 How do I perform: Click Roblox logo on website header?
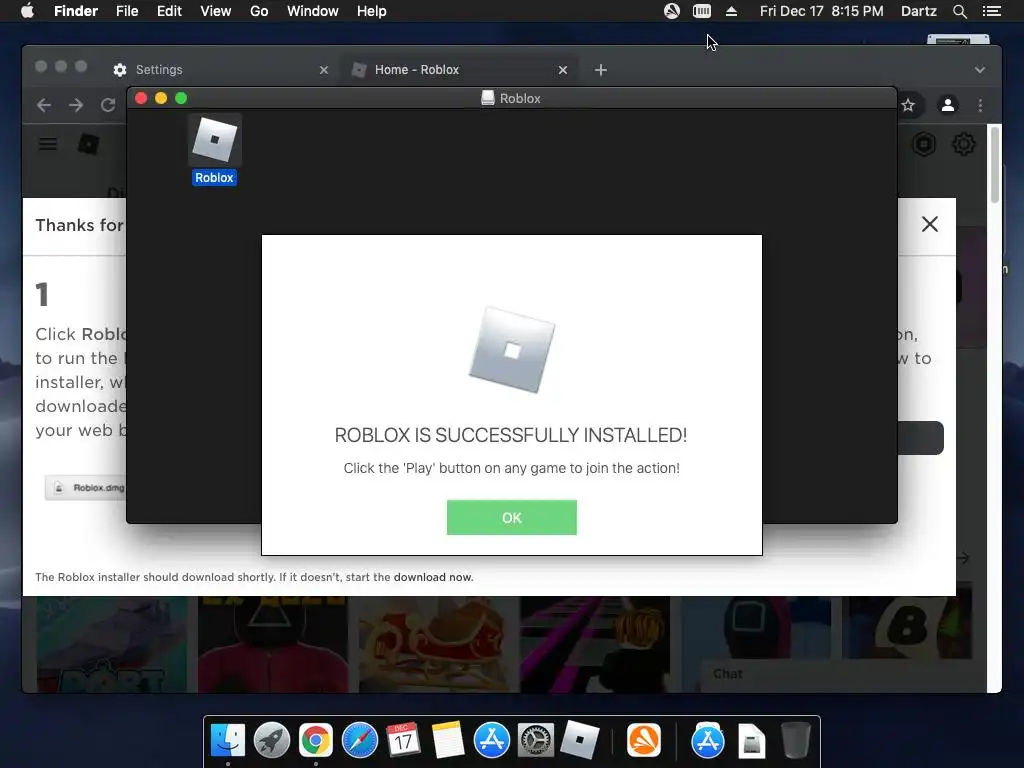pos(88,144)
